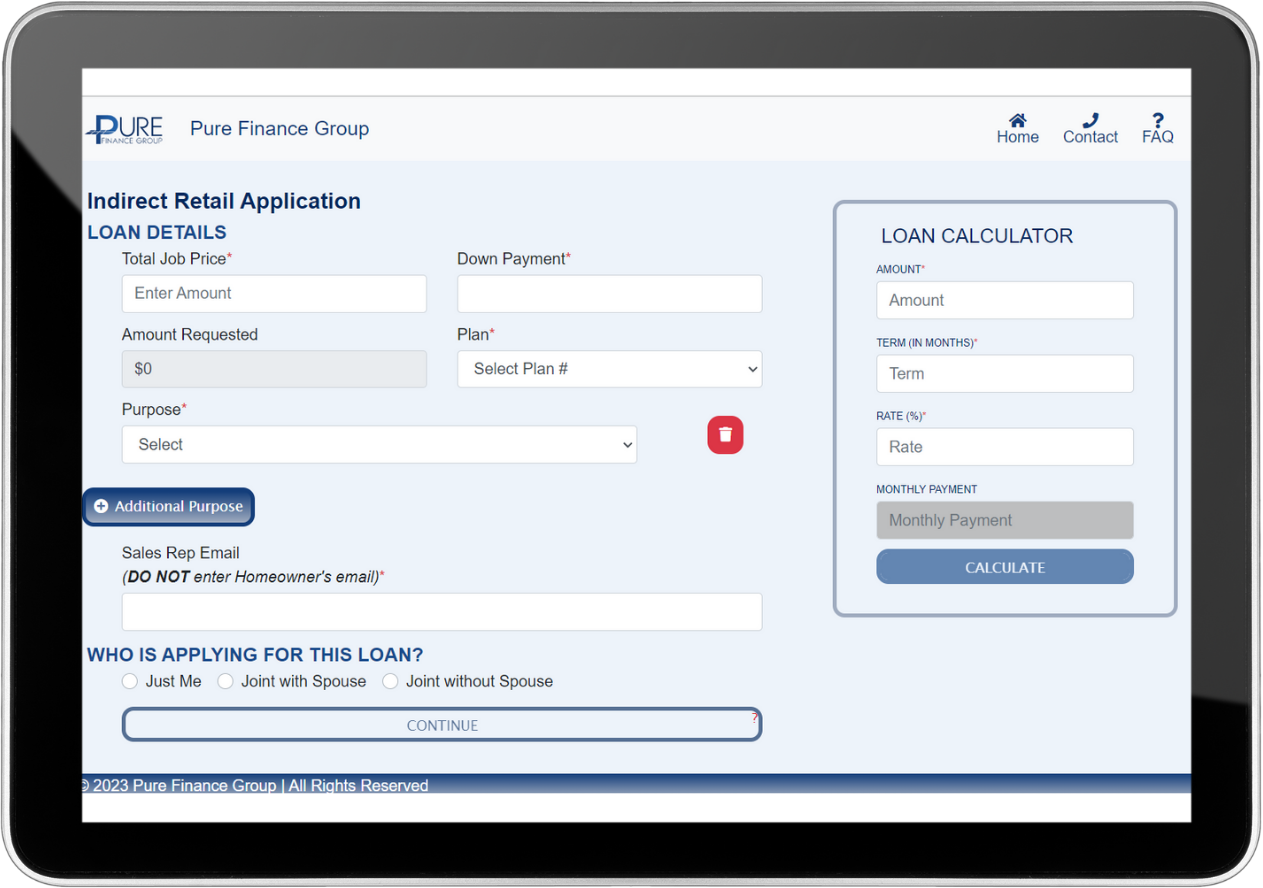Screen dimensions: 1263x888
Task: Expand the Purpose select dropdown
Action: click(379, 444)
